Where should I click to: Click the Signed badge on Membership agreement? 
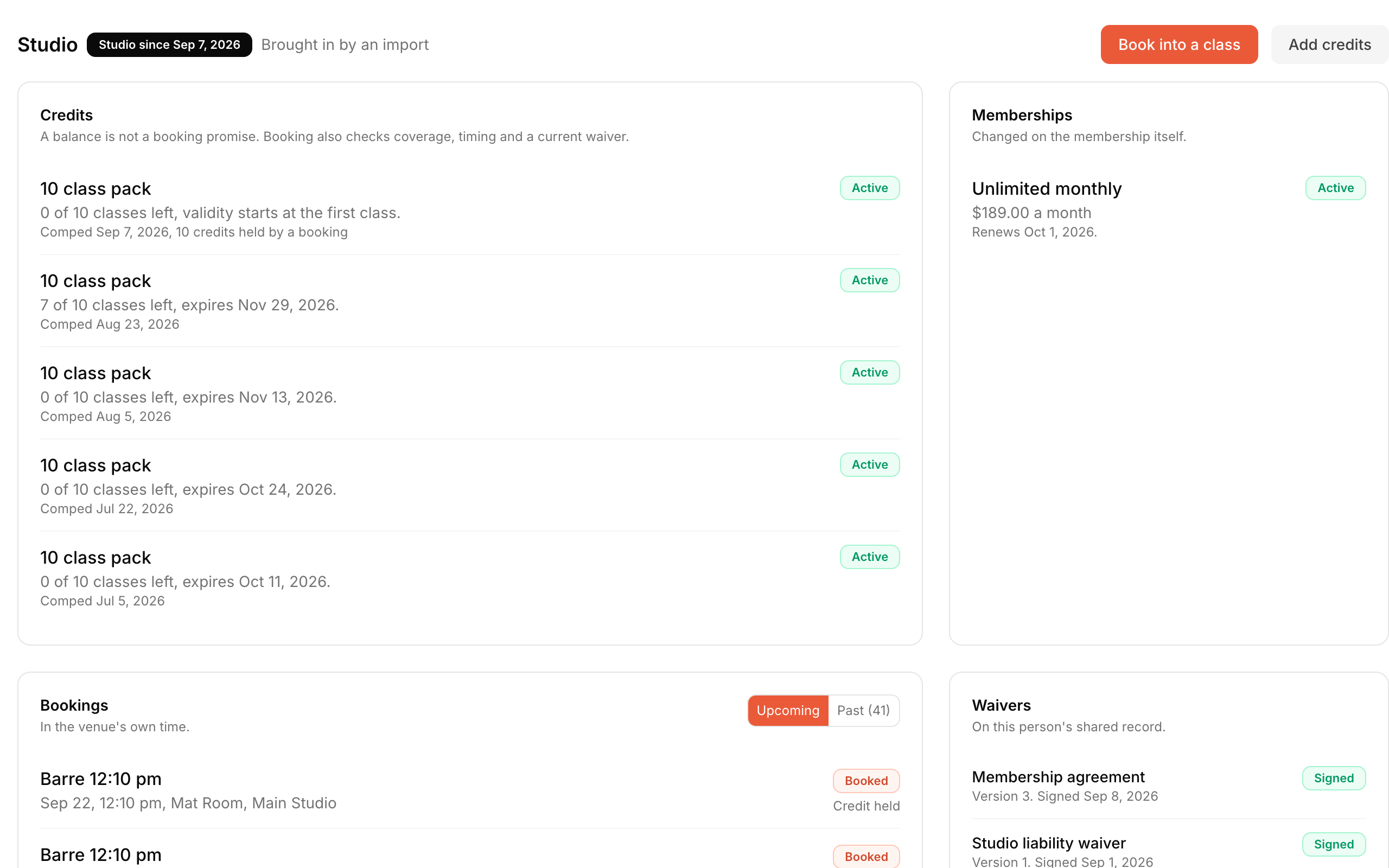(x=1334, y=778)
